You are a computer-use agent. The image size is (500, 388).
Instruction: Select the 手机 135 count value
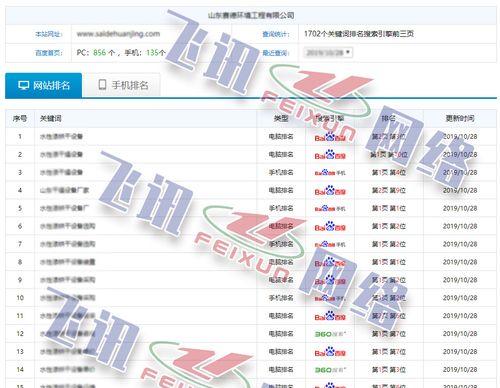(x=152, y=53)
